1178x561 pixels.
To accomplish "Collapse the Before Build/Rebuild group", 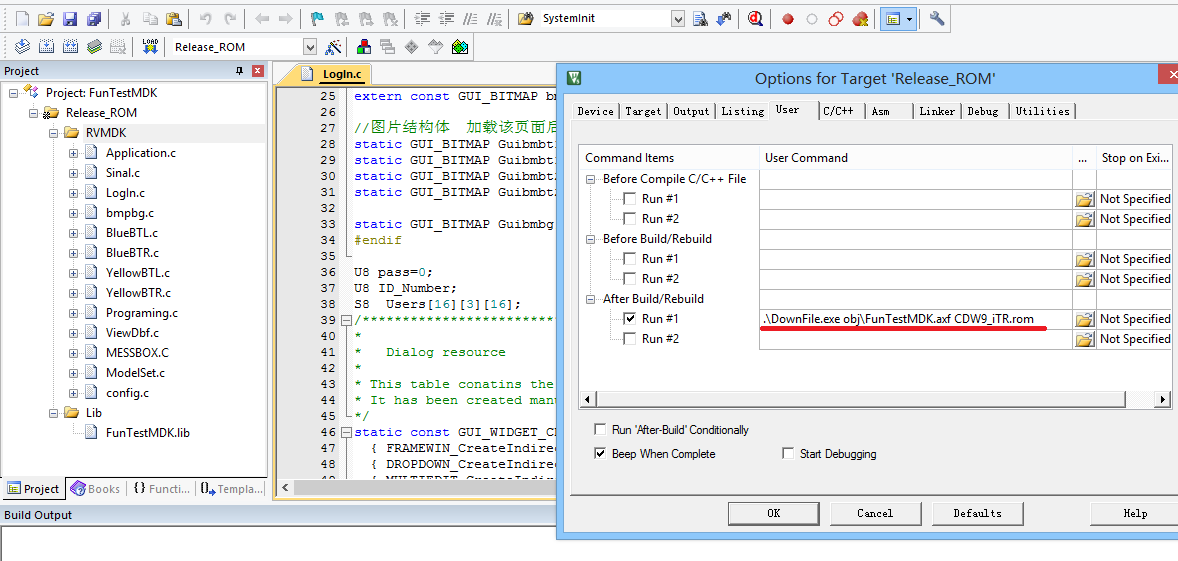I will [x=592, y=239].
